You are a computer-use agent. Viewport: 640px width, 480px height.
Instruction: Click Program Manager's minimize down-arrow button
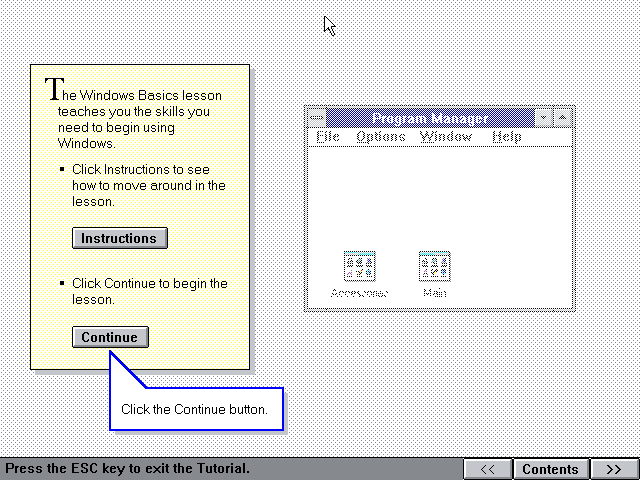[x=543, y=118]
